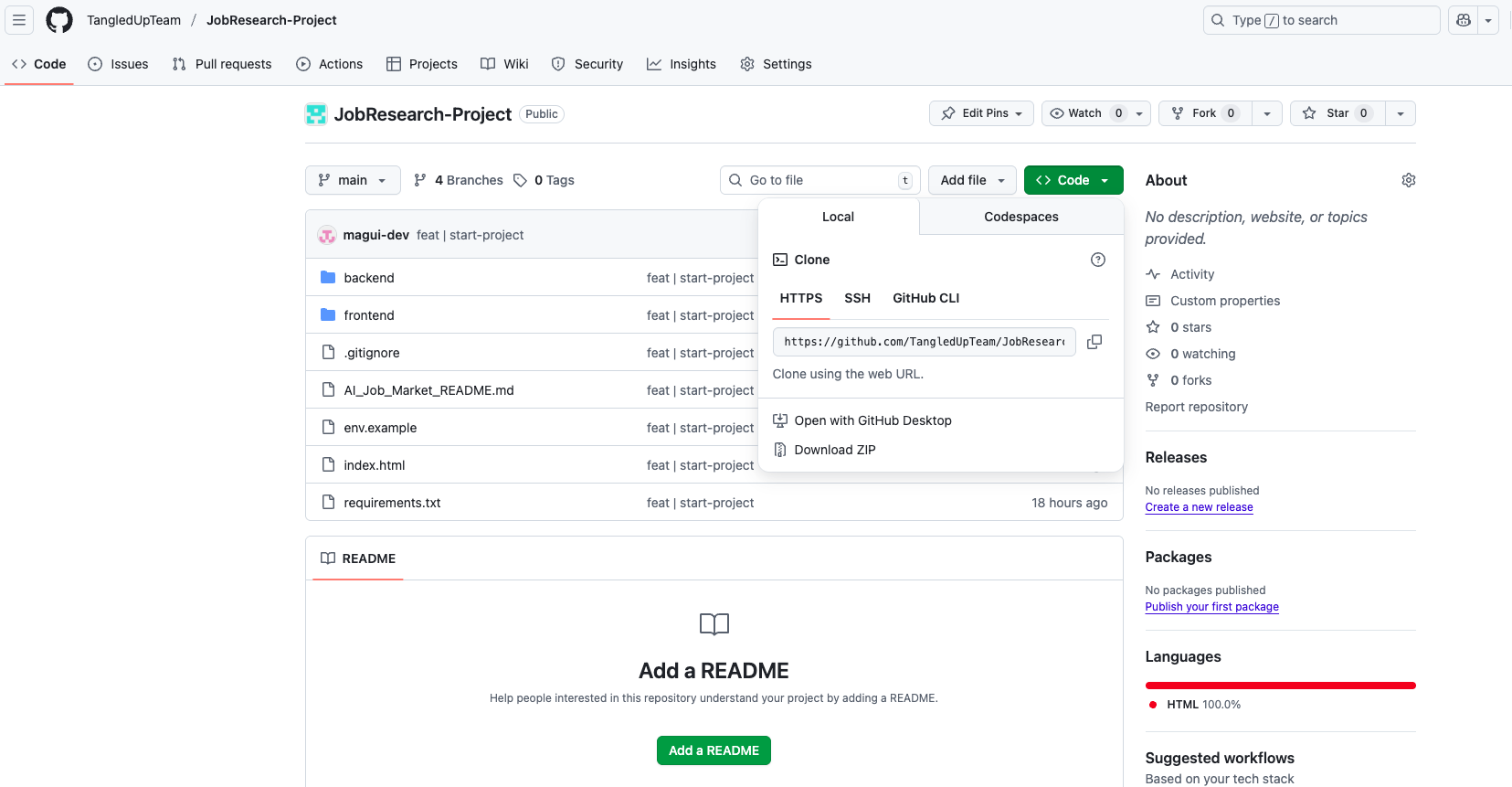
Task: Switch to the Code tab
Action: click(38, 64)
